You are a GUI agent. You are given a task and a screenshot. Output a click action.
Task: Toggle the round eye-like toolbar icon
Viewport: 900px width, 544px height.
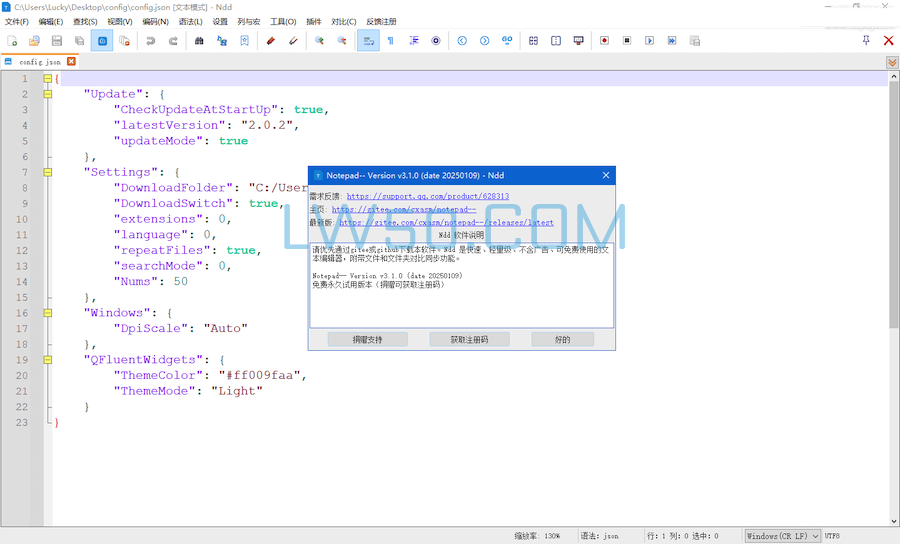click(436, 41)
